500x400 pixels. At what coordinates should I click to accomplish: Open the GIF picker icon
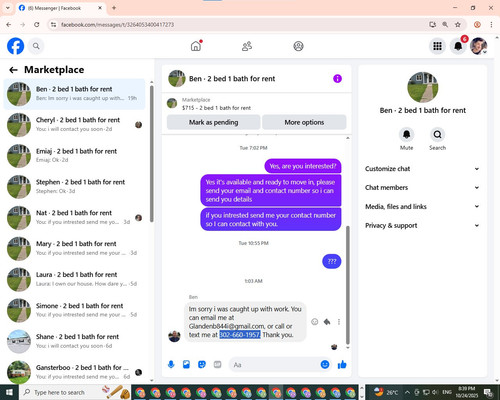coord(217,364)
